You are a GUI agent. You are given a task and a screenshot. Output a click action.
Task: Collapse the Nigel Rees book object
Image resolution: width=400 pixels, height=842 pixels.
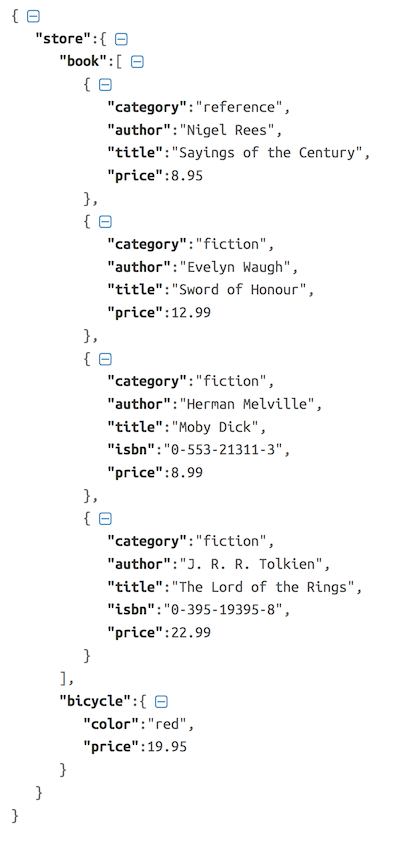coord(106,85)
